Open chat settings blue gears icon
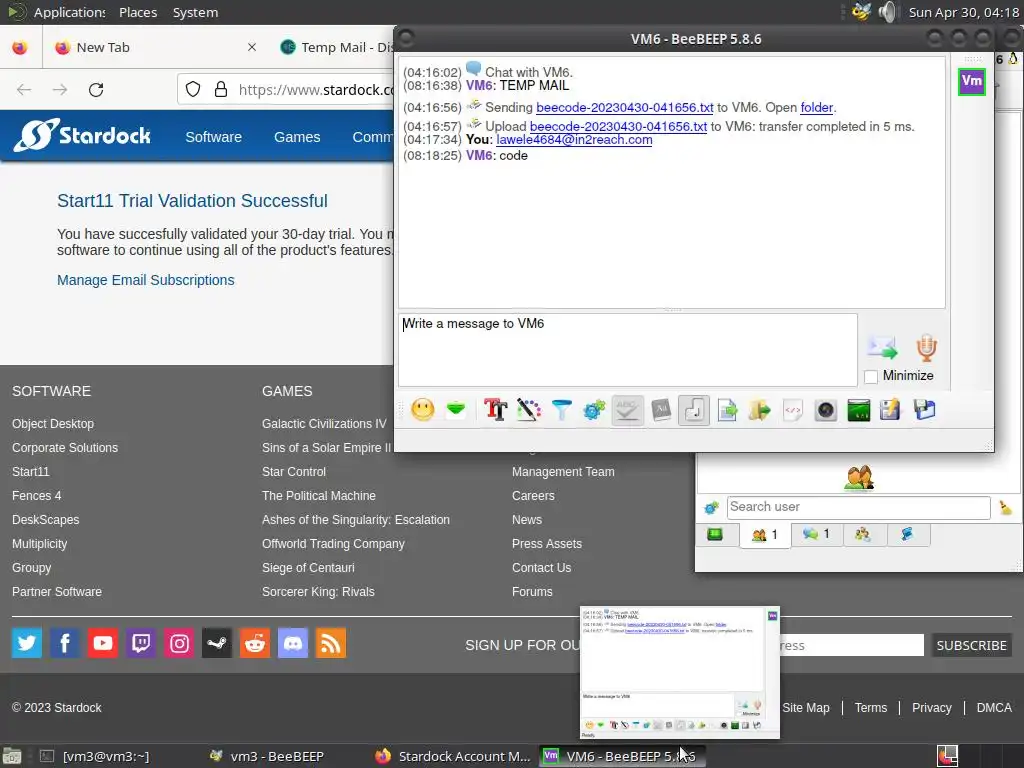 tap(594, 410)
